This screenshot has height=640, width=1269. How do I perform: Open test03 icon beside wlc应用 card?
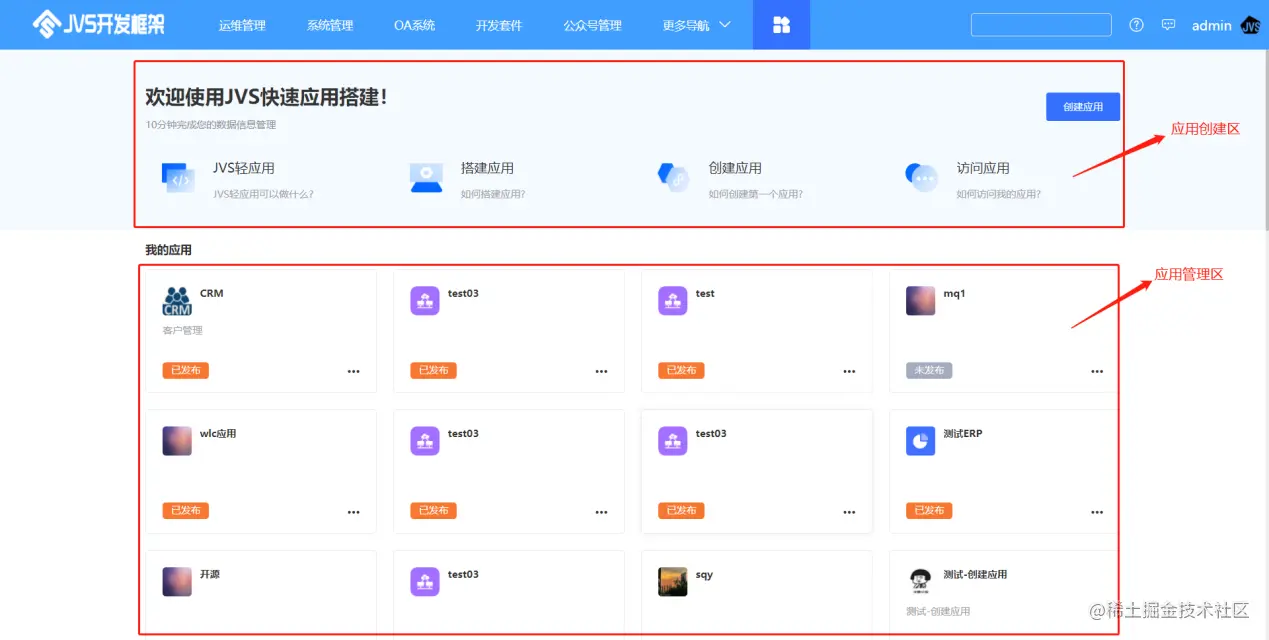click(425, 441)
